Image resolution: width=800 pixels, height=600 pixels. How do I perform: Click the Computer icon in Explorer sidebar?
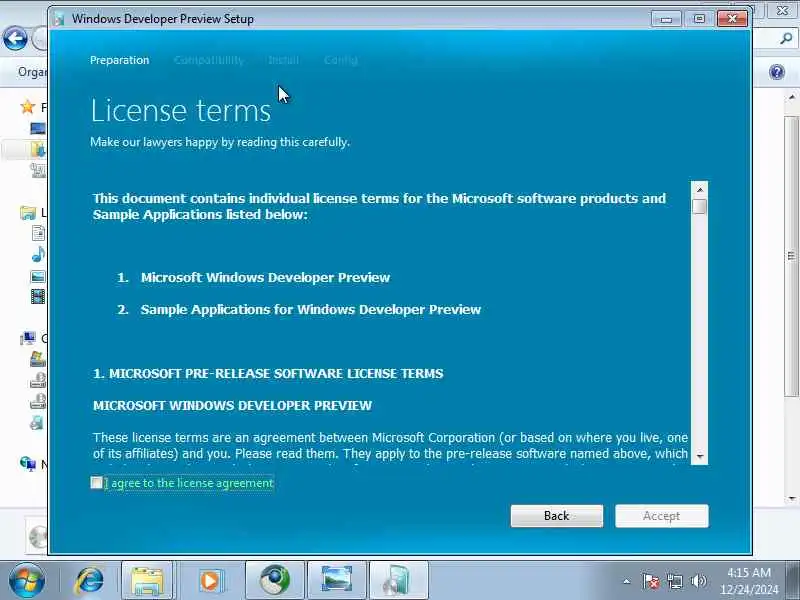(x=28, y=338)
